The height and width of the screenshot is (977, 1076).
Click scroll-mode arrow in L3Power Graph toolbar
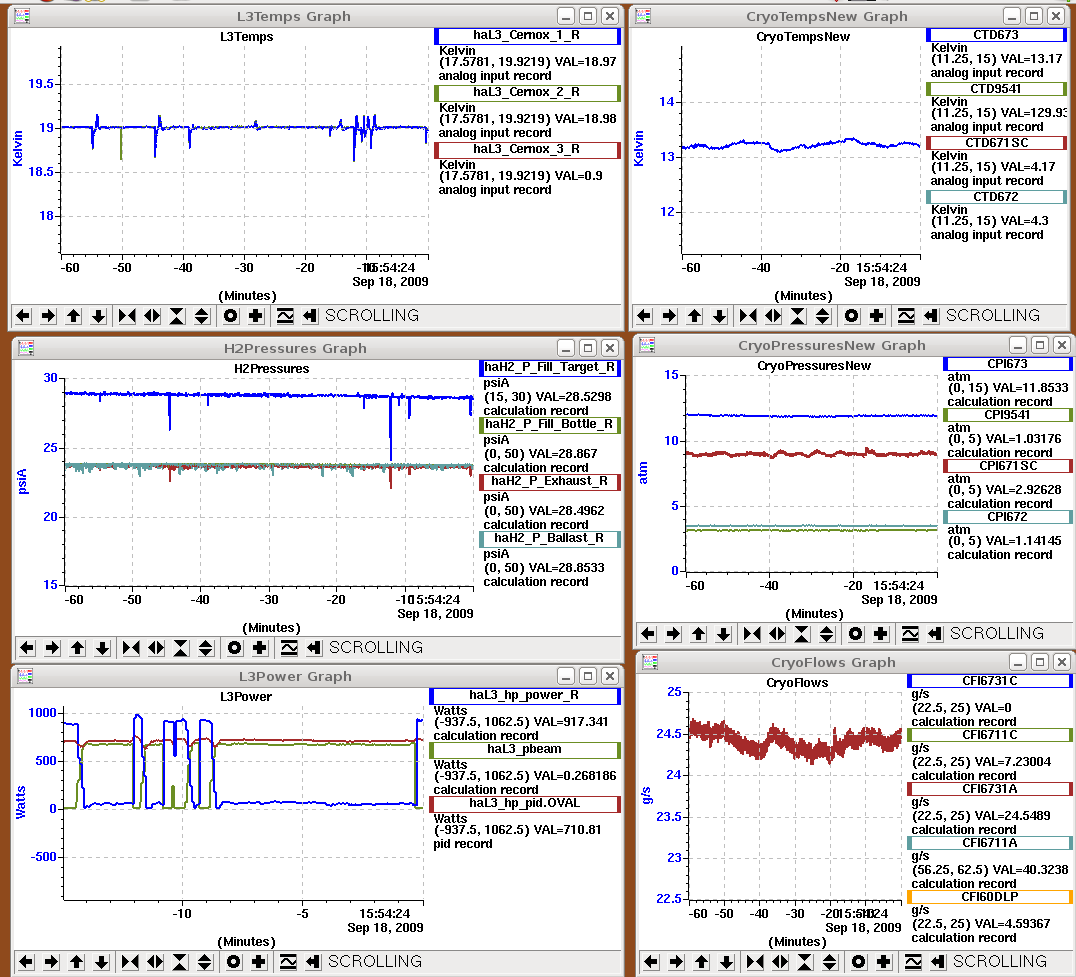pos(313,962)
